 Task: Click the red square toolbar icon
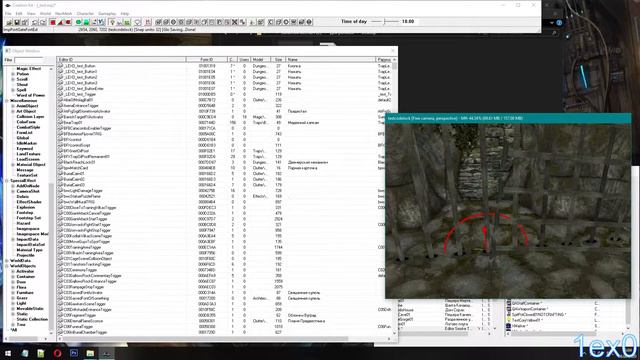coord(53,22)
